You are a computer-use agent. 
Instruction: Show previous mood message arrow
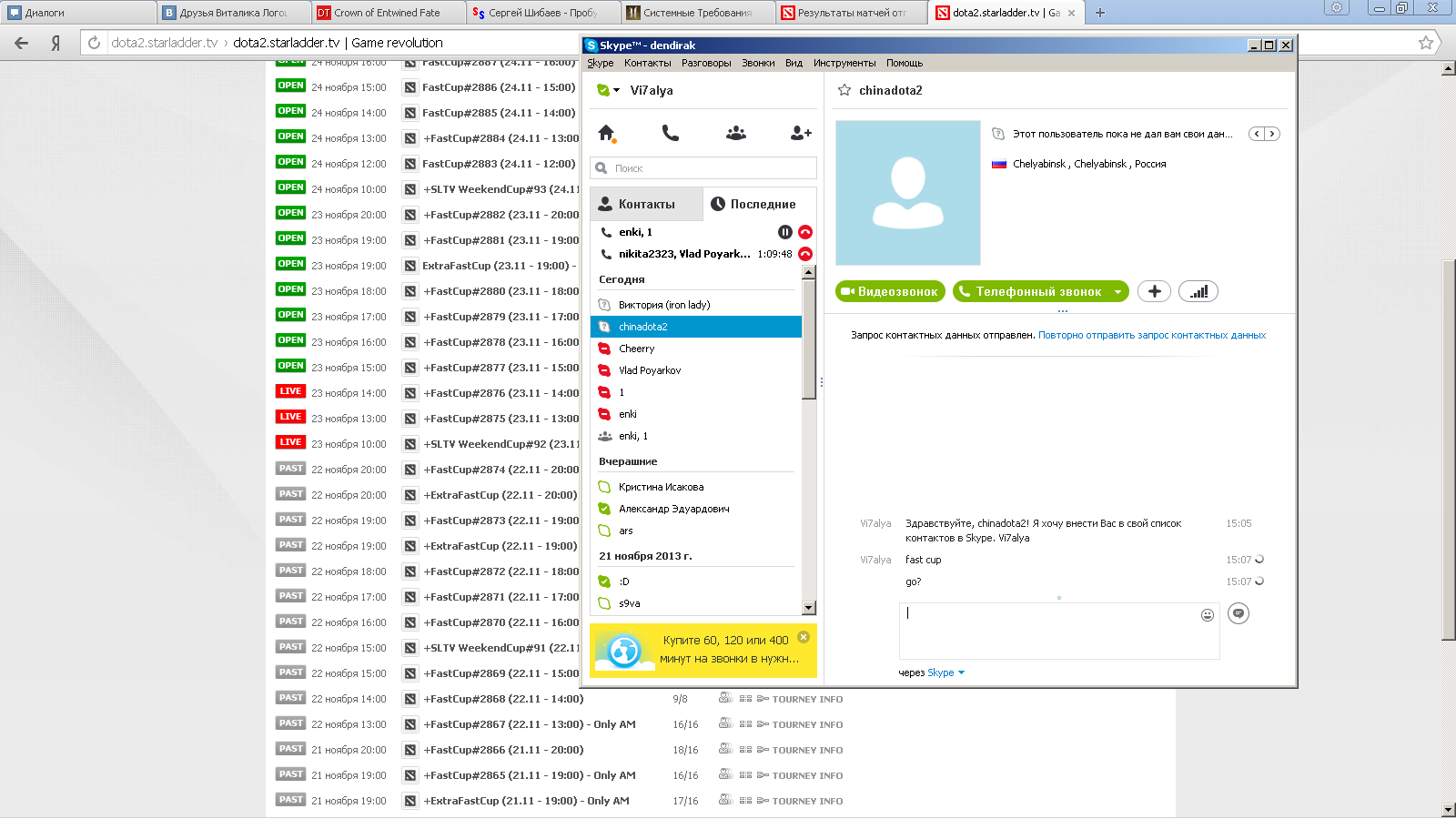[1257, 134]
